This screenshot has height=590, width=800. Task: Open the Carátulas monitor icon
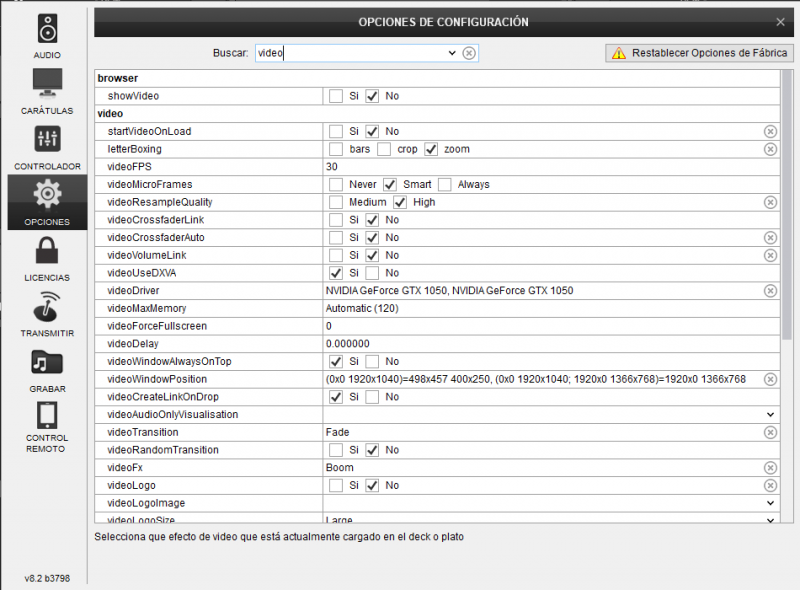pos(47,83)
